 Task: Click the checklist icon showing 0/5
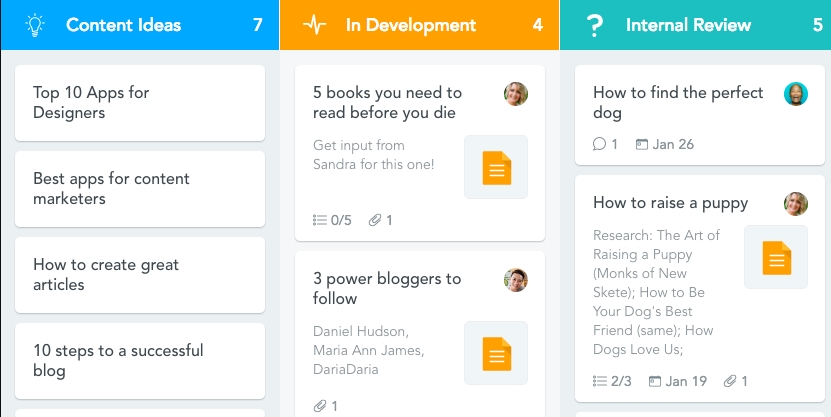pos(320,220)
